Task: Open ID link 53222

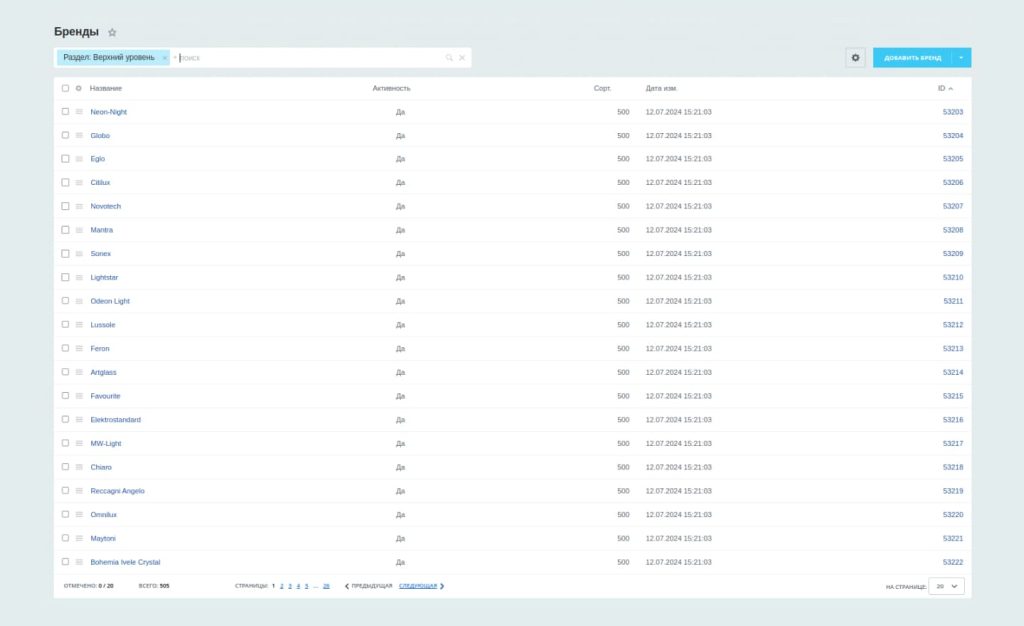Action: pos(953,562)
